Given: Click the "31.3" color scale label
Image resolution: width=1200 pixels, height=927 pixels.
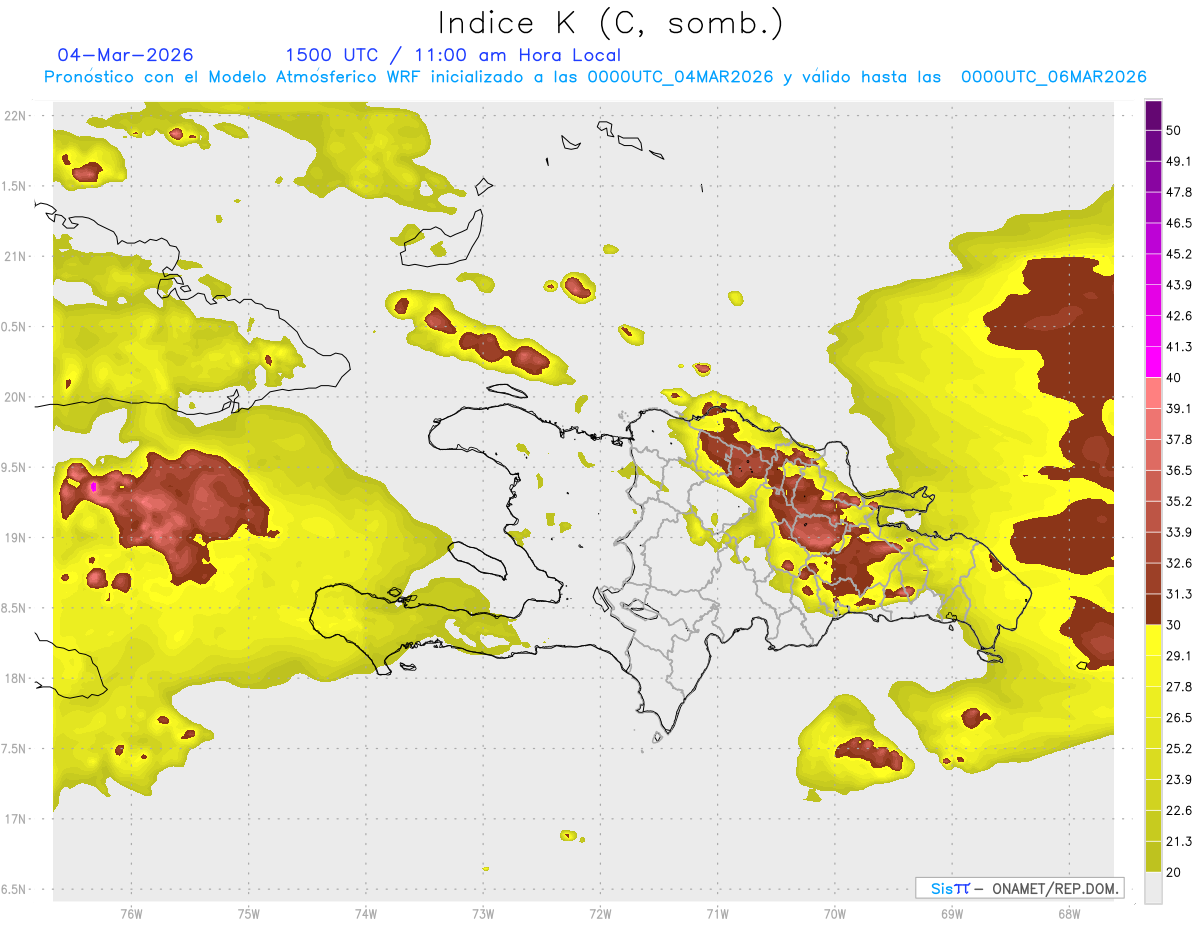Looking at the screenshot, I should pyautogui.click(x=1179, y=594).
